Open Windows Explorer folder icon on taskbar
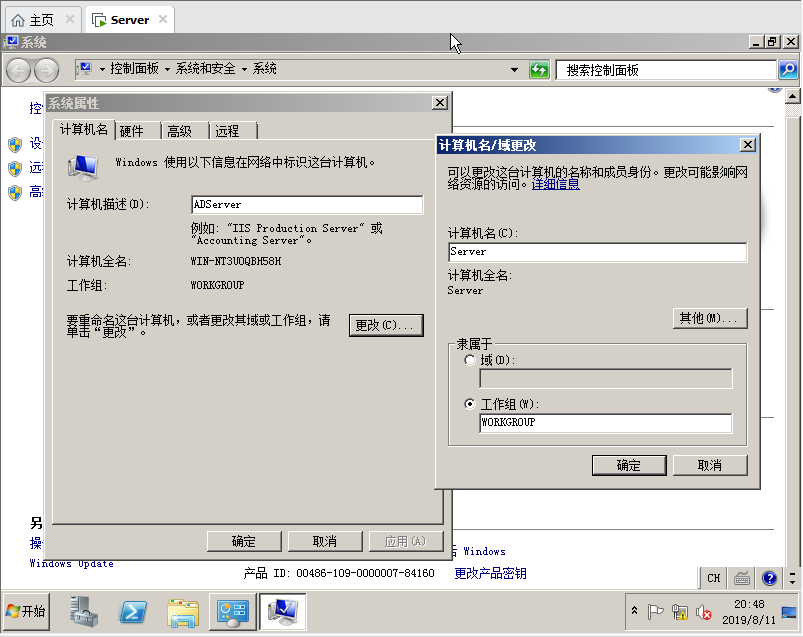Image resolution: width=803 pixels, height=637 pixels. click(x=183, y=612)
